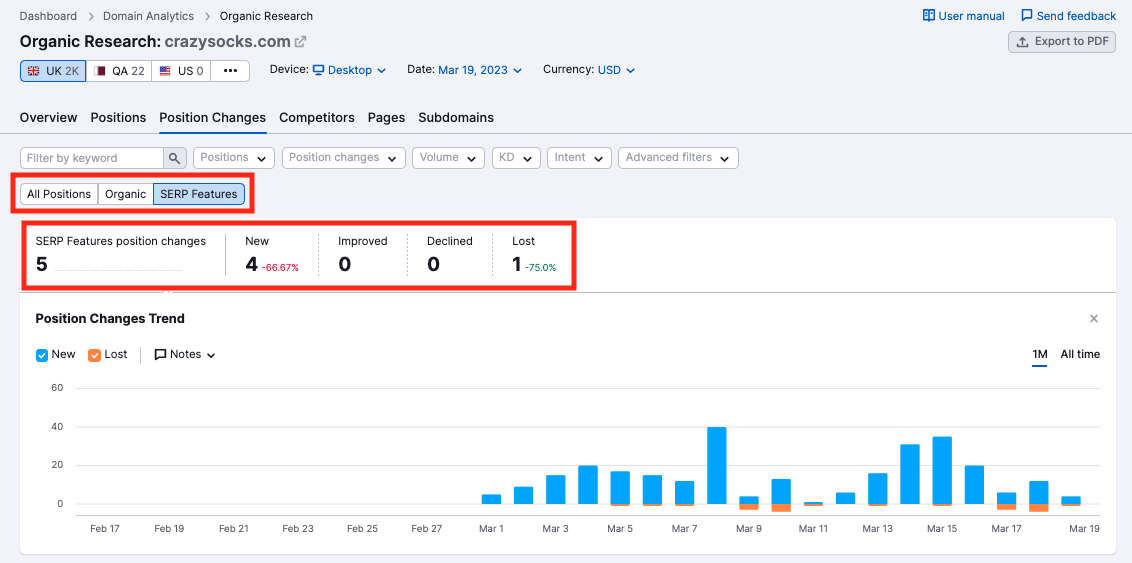1132x563 pixels.
Task: Go to Domain Analytics breadcrumb
Action: (x=149, y=16)
